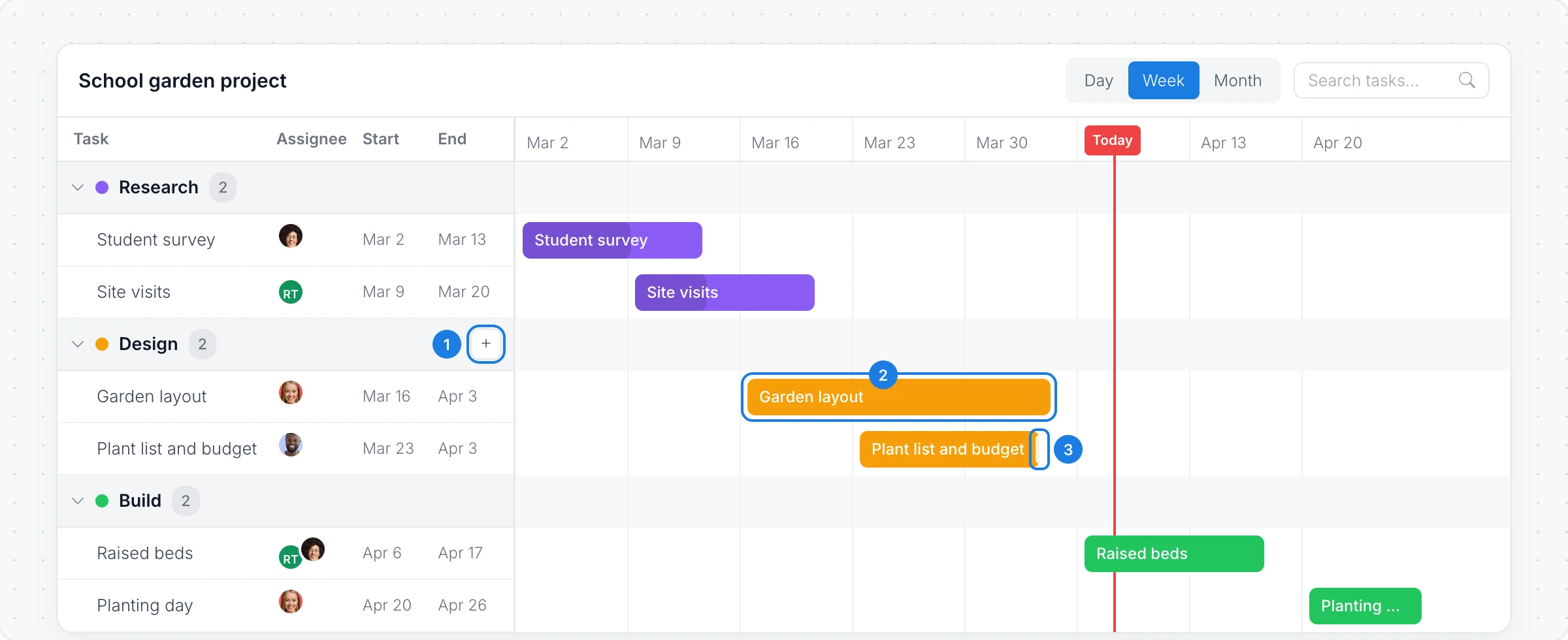Sort by the Task column header
Screen dimensions: 1568x640
coord(91,139)
